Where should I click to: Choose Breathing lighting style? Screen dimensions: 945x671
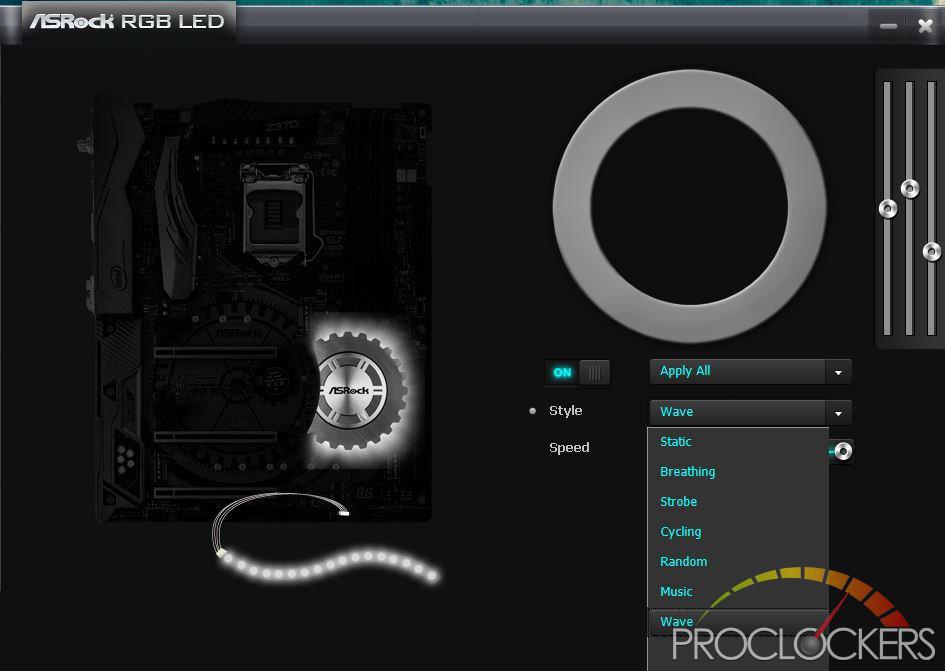click(x=738, y=472)
